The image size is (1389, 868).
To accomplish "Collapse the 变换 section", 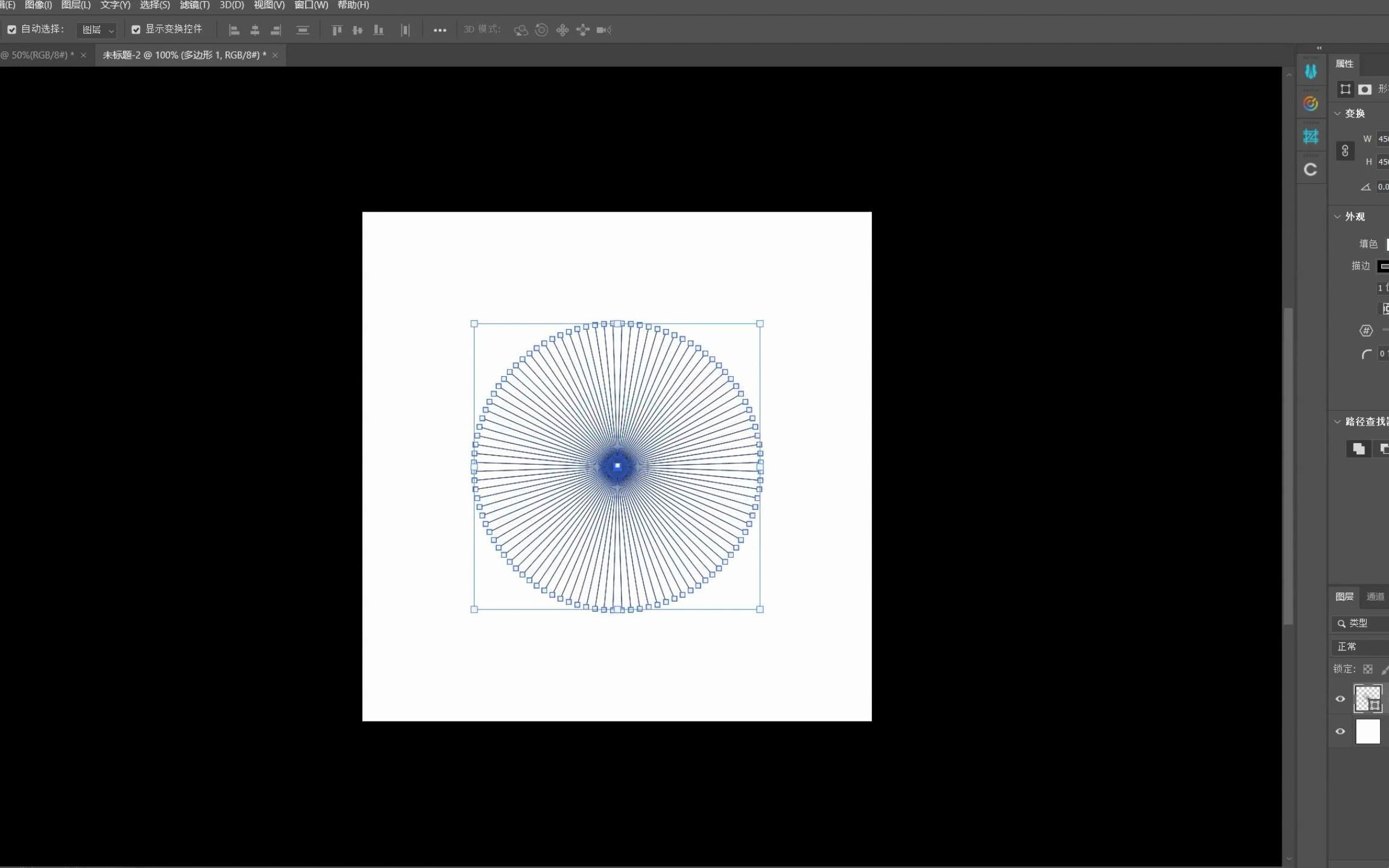I will (1337, 113).
